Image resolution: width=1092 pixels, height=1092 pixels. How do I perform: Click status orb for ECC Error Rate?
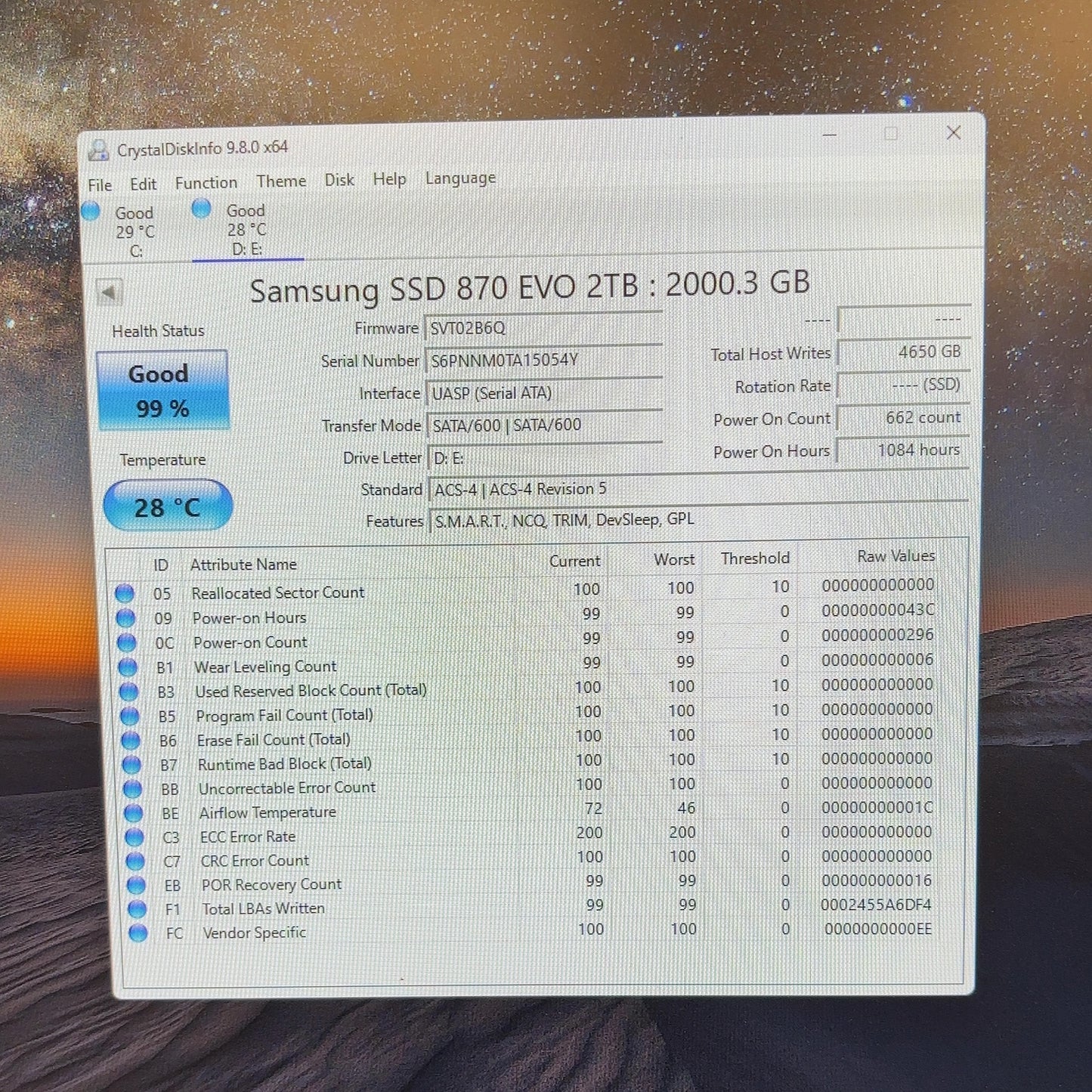point(134,838)
